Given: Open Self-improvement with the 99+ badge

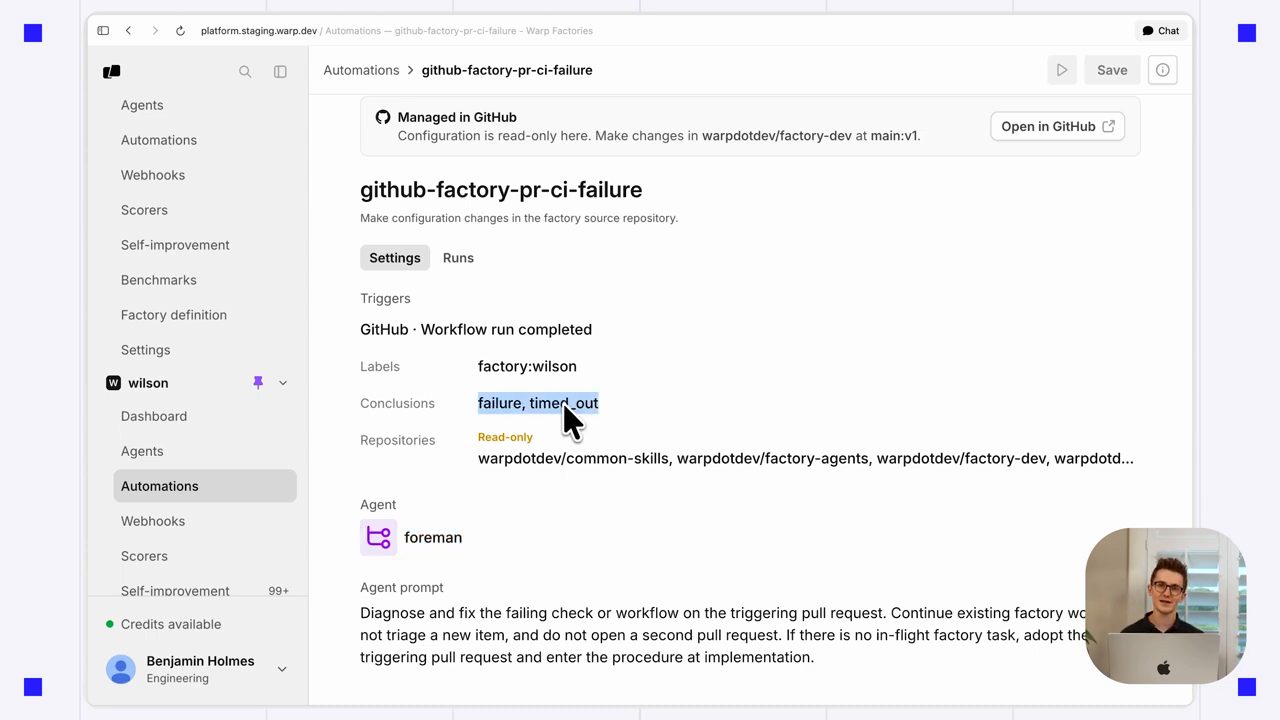Looking at the screenshot, I should pyautogui.click(x=205, y=591).
